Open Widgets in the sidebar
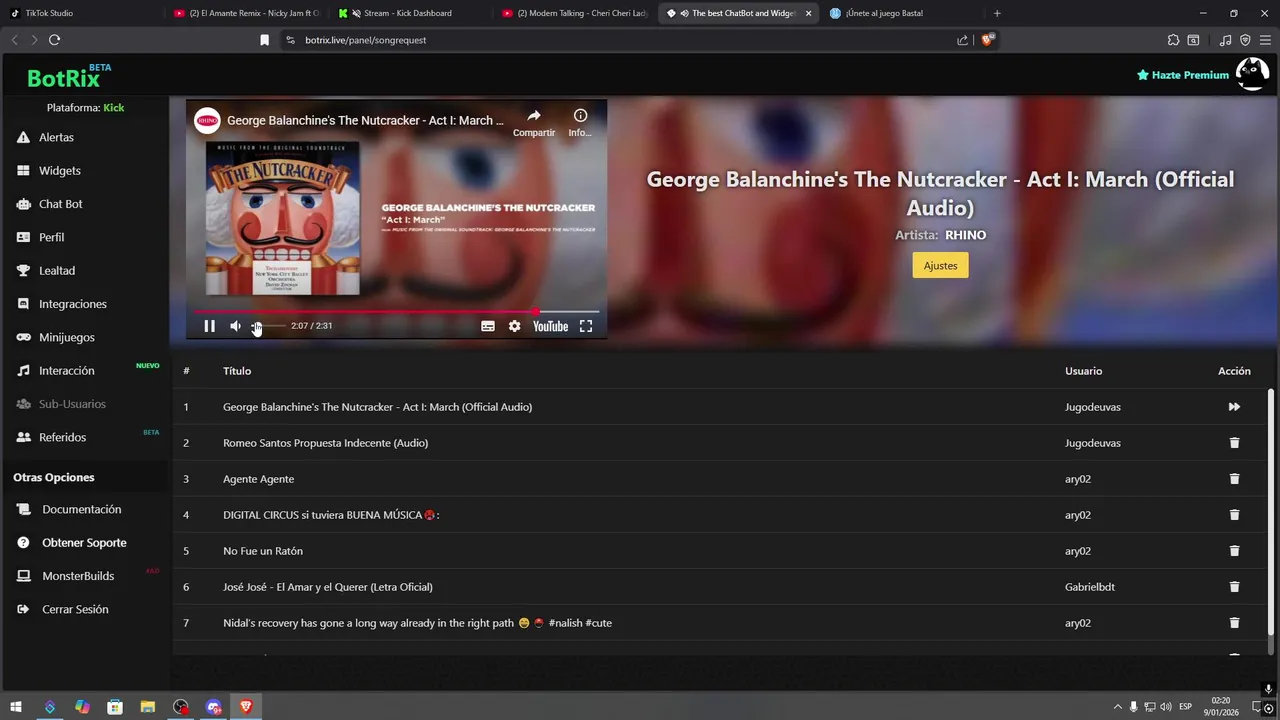This screenshot has width=1280, height=720. pyautogui.click(x=59, y=171)
